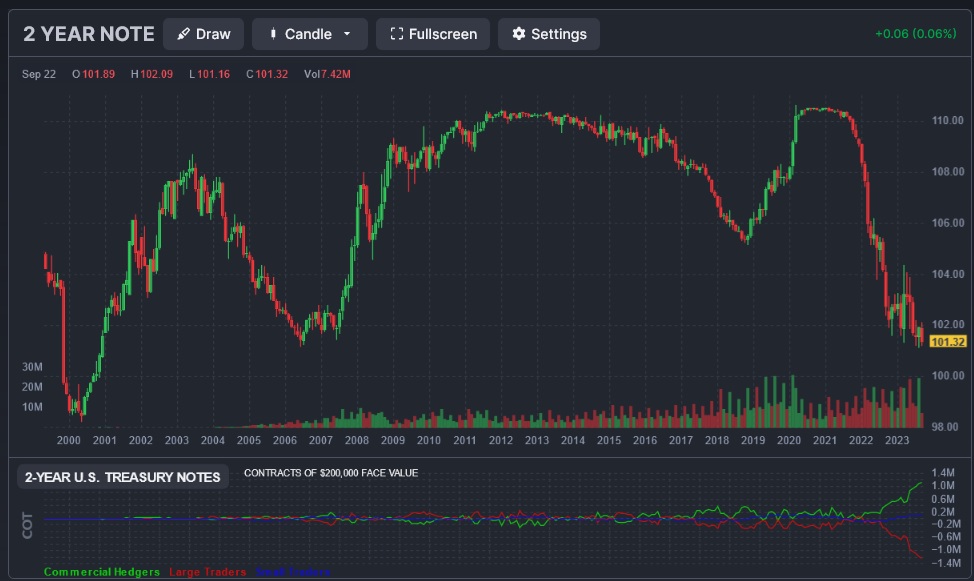The width and height of the screenshot is (974, 581).
Task: Click the 20M volume scale label
Action: point(32,387)
